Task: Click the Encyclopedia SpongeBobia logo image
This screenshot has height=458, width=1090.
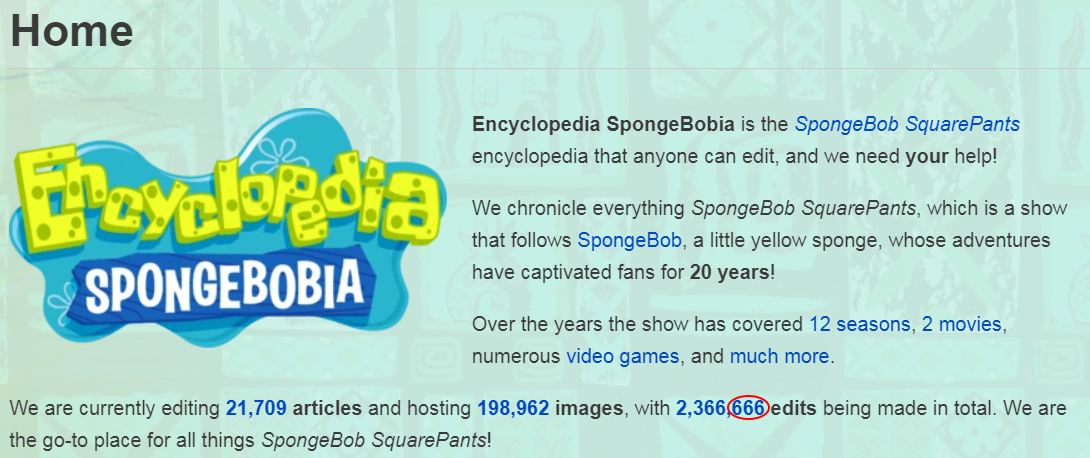Action: click(x=227, y=228)
